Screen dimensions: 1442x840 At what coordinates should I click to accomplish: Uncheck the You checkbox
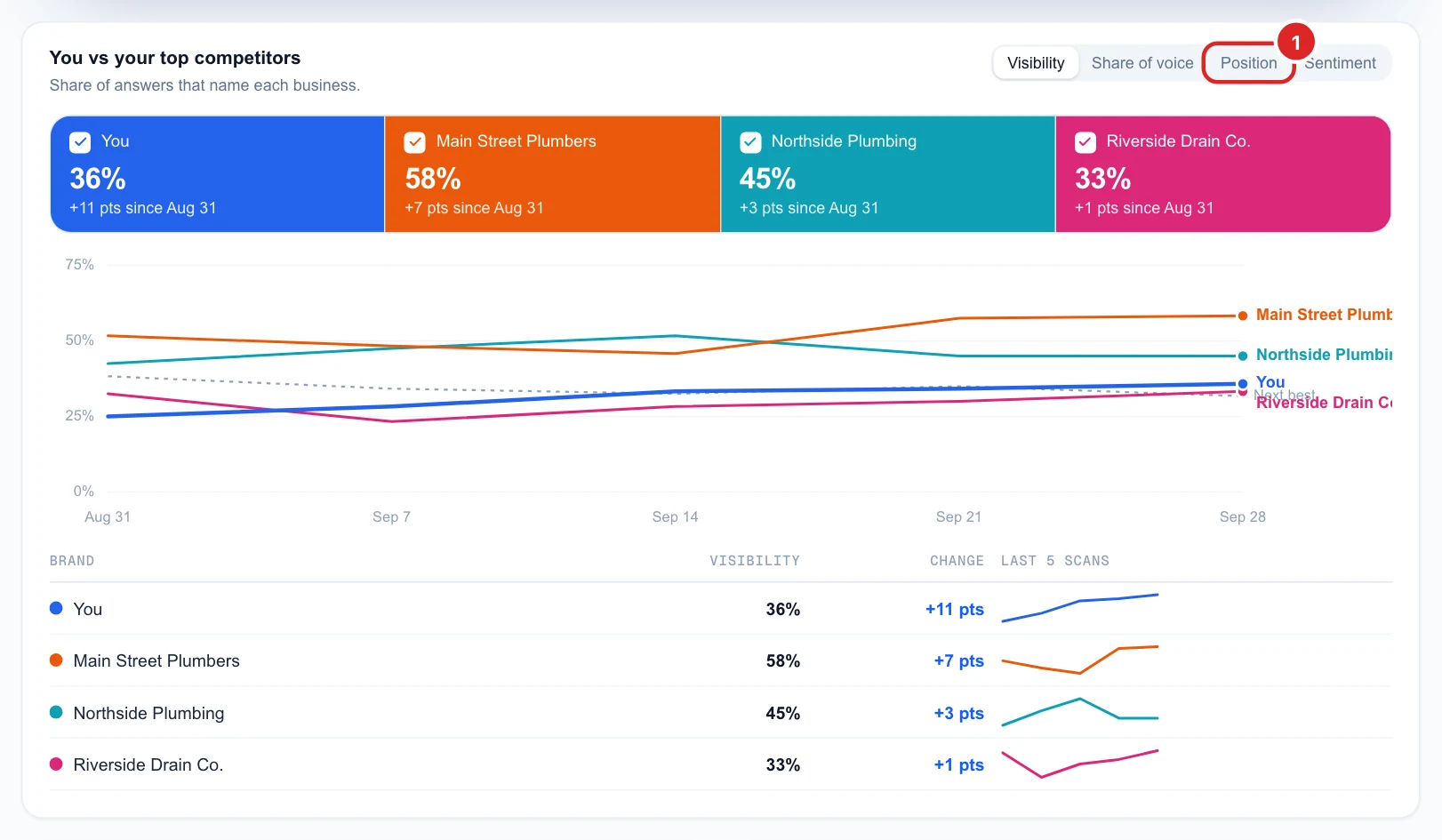pos(80,142)
